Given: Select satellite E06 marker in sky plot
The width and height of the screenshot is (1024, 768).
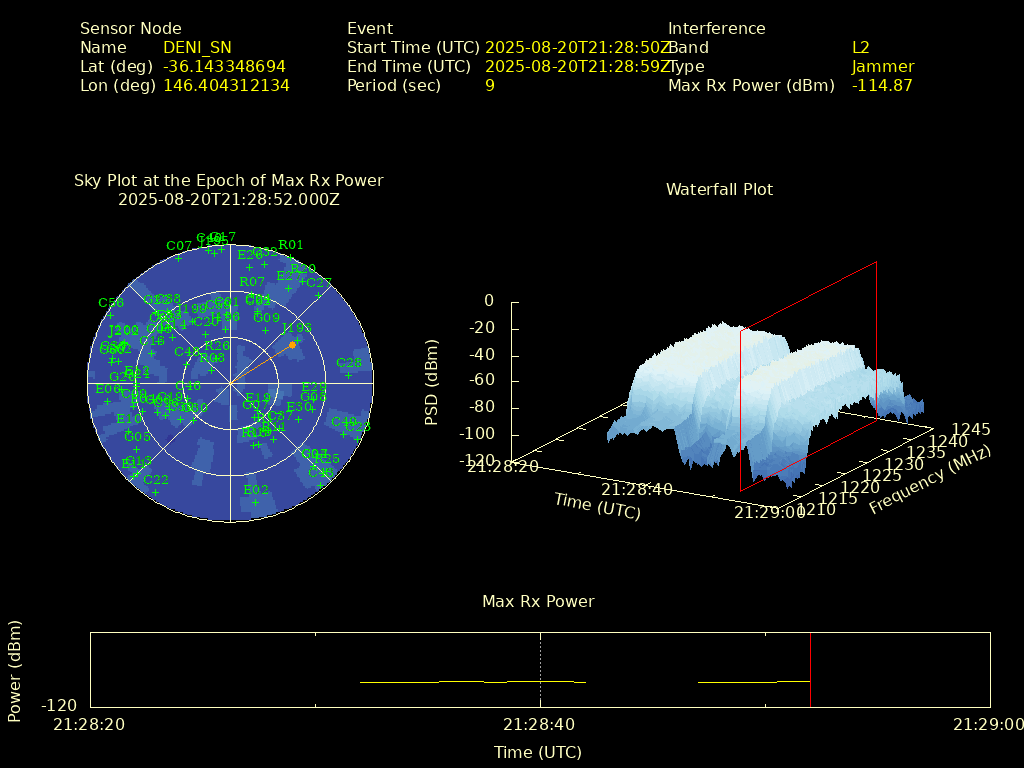Looking at the screenshot, I should coord(107,401).
